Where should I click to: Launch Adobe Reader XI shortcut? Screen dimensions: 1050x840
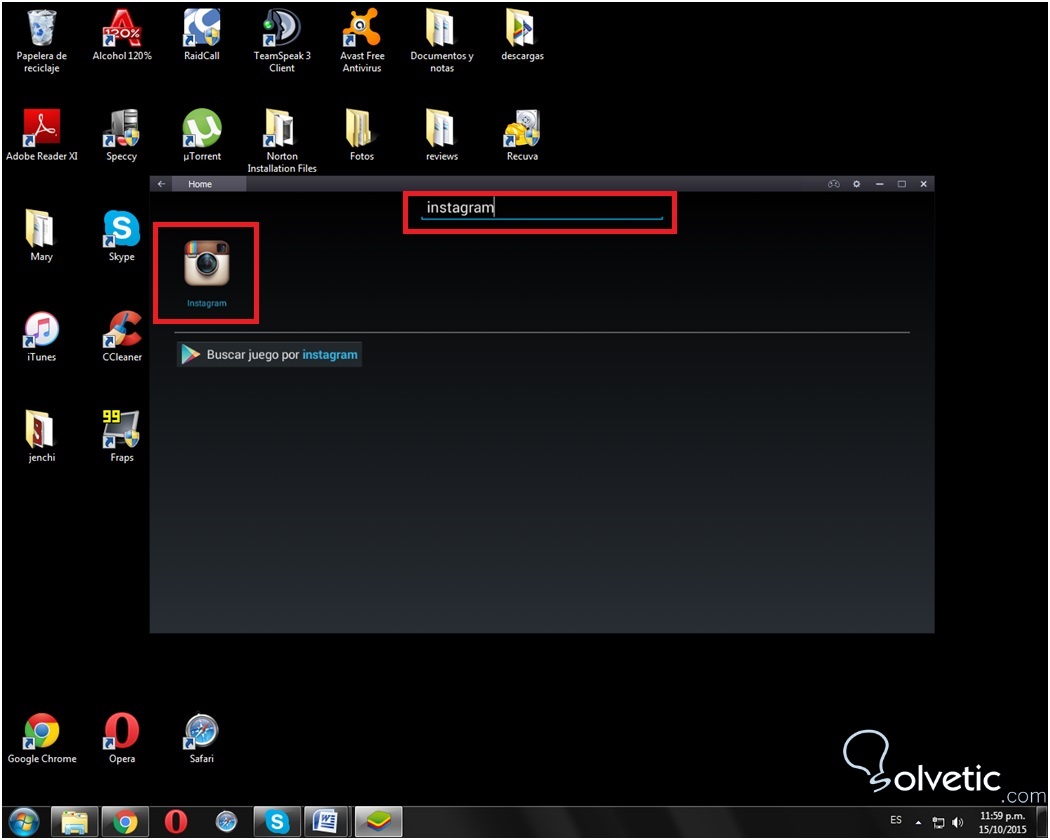click(x=42, y=135)
